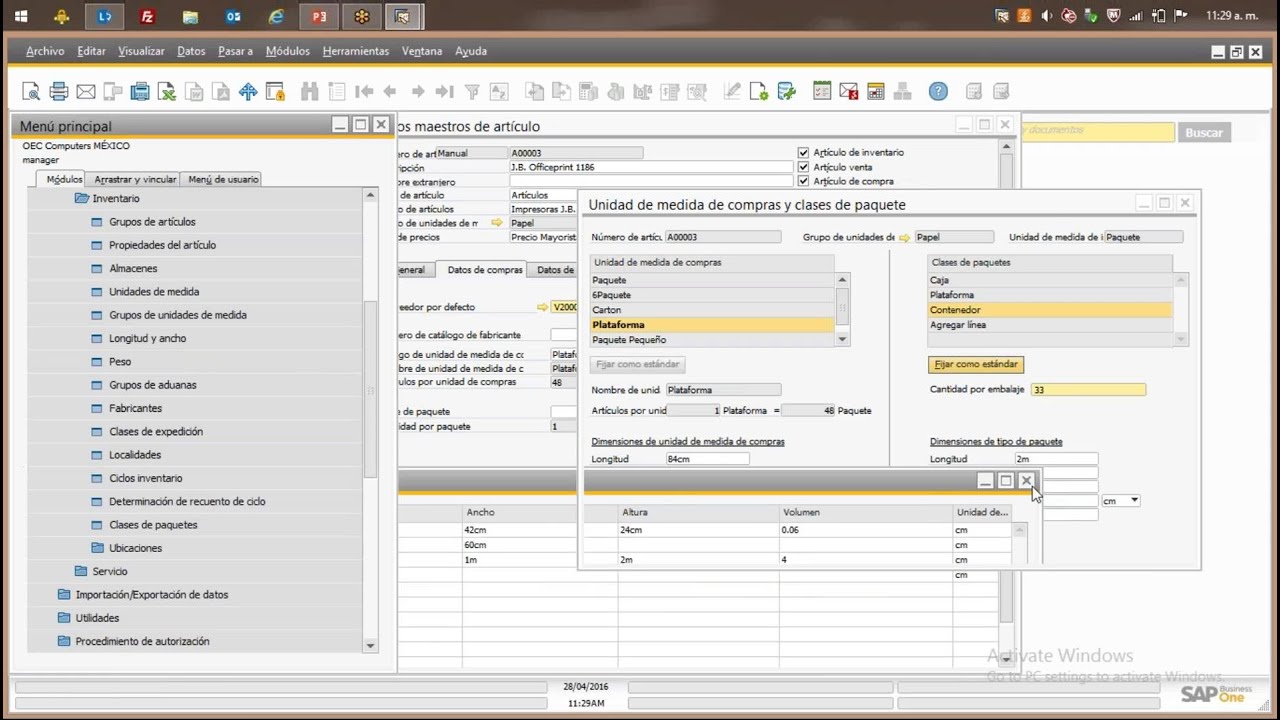Open Grupos de artículos in Inventario

coord(152,222)
